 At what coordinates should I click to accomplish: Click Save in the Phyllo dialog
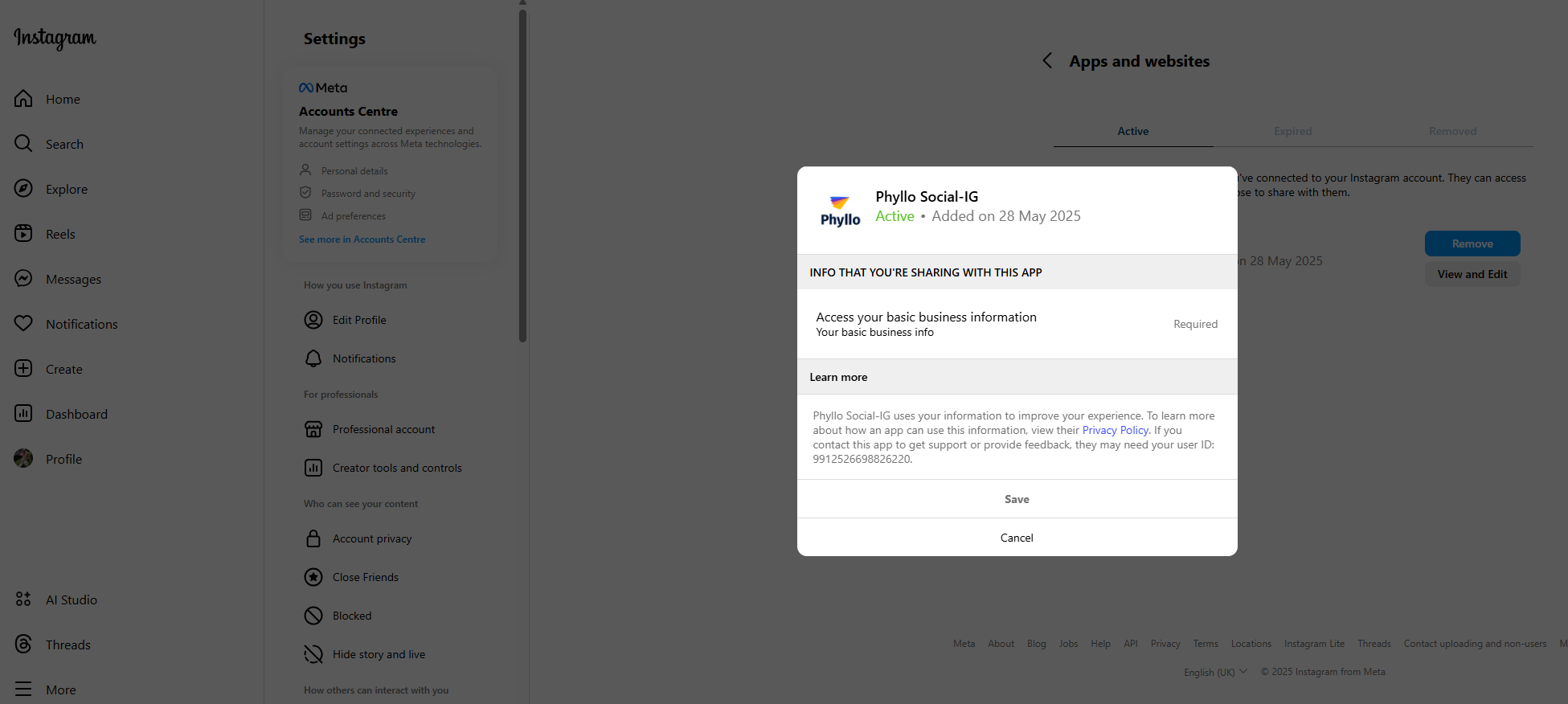pos(1017,499)
